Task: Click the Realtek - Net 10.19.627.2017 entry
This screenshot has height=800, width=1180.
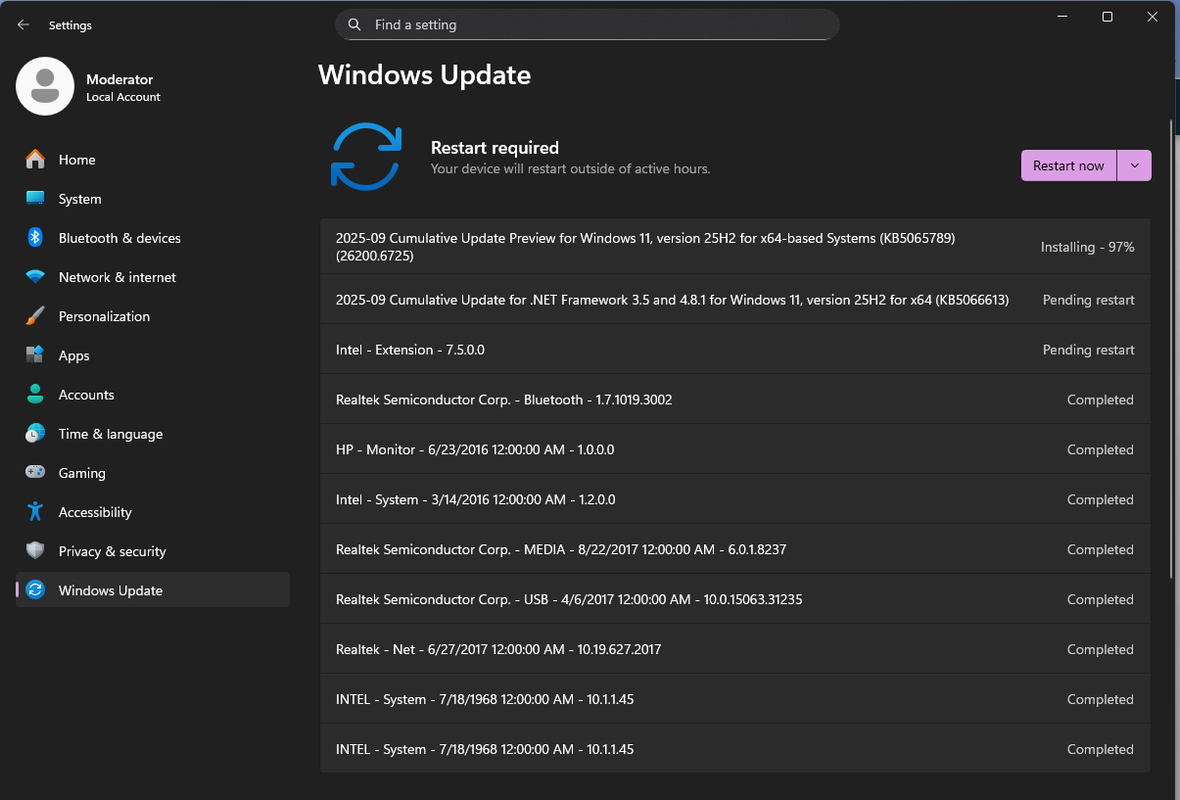Action: (x=735, y=649)
